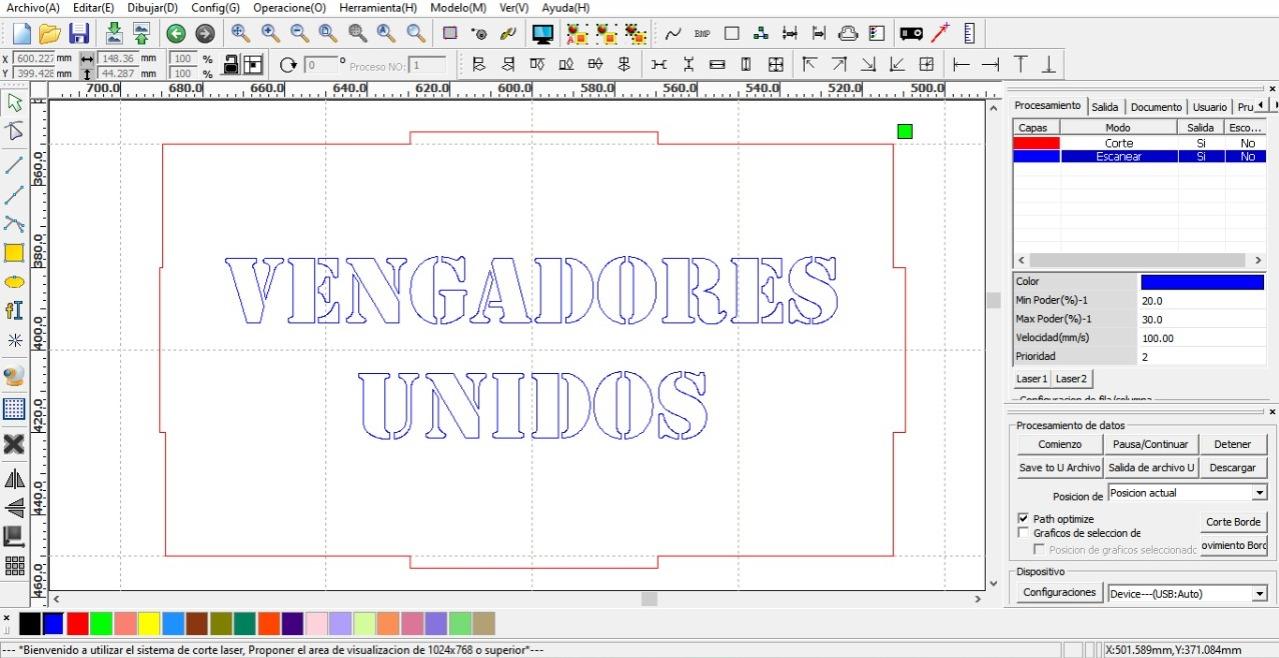Open preview using the monitor icon
Viewport: 1279px width, 658px height.
click(543, 34)
